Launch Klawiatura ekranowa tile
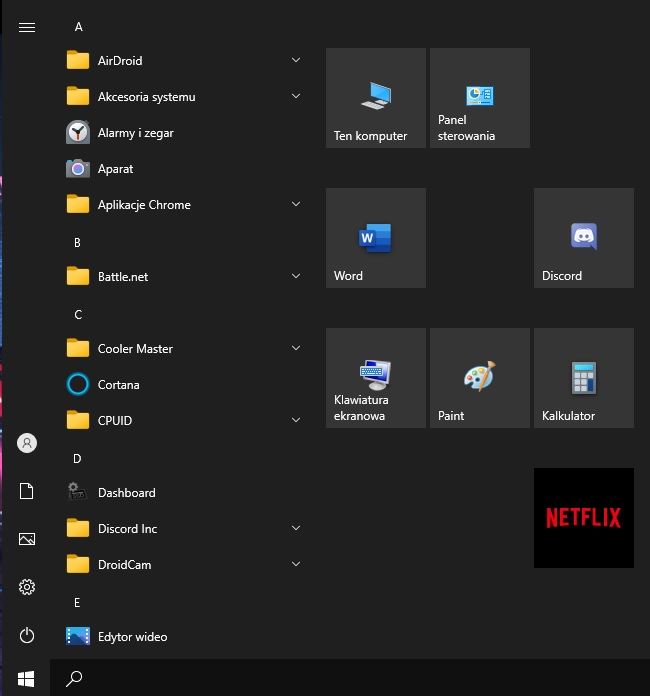Viewport: 650px width, 696px height. pyautogui.click(x=376, y=378)
